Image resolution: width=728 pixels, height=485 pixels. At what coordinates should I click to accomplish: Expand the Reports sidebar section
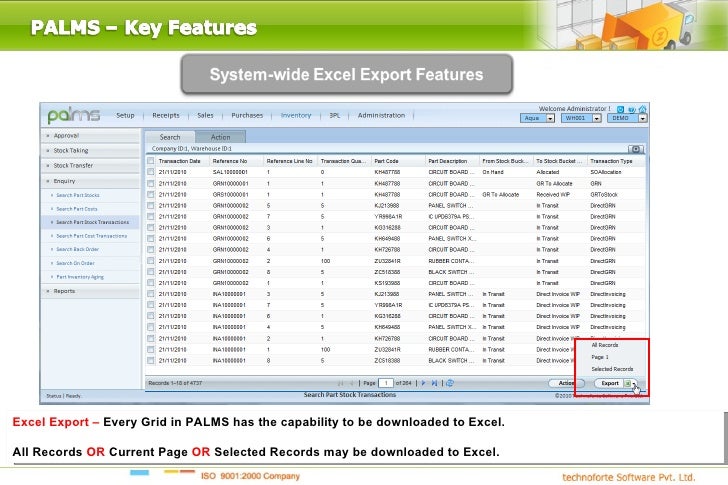[x=91, y=291]
